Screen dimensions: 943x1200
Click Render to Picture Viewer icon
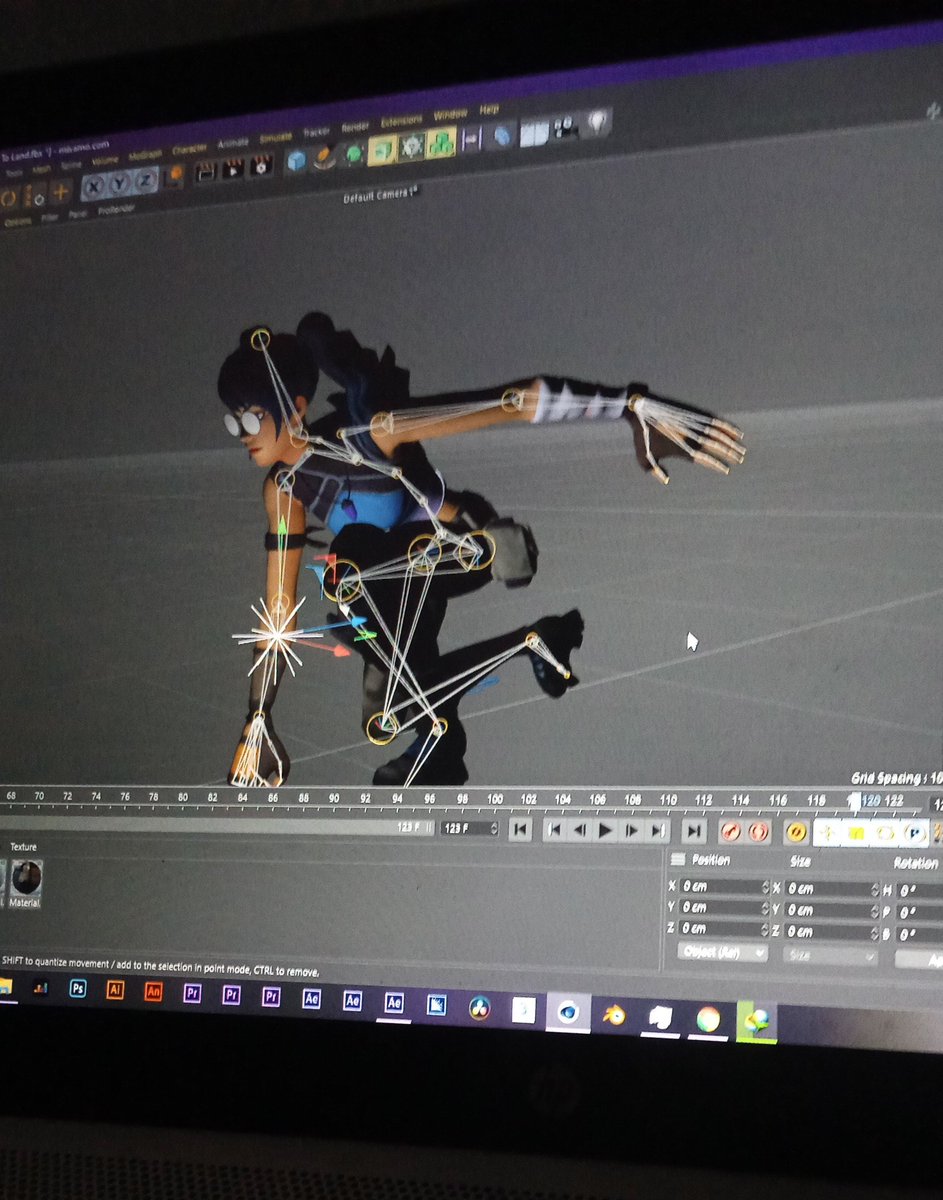click(x=233, y=168)
